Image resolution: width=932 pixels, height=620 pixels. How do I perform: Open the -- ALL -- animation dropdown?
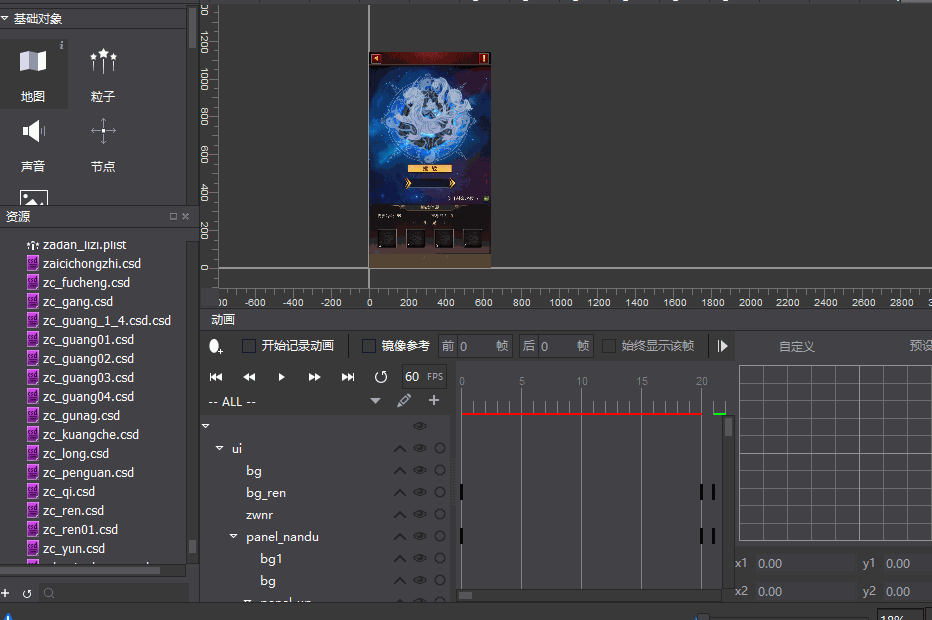375,401
